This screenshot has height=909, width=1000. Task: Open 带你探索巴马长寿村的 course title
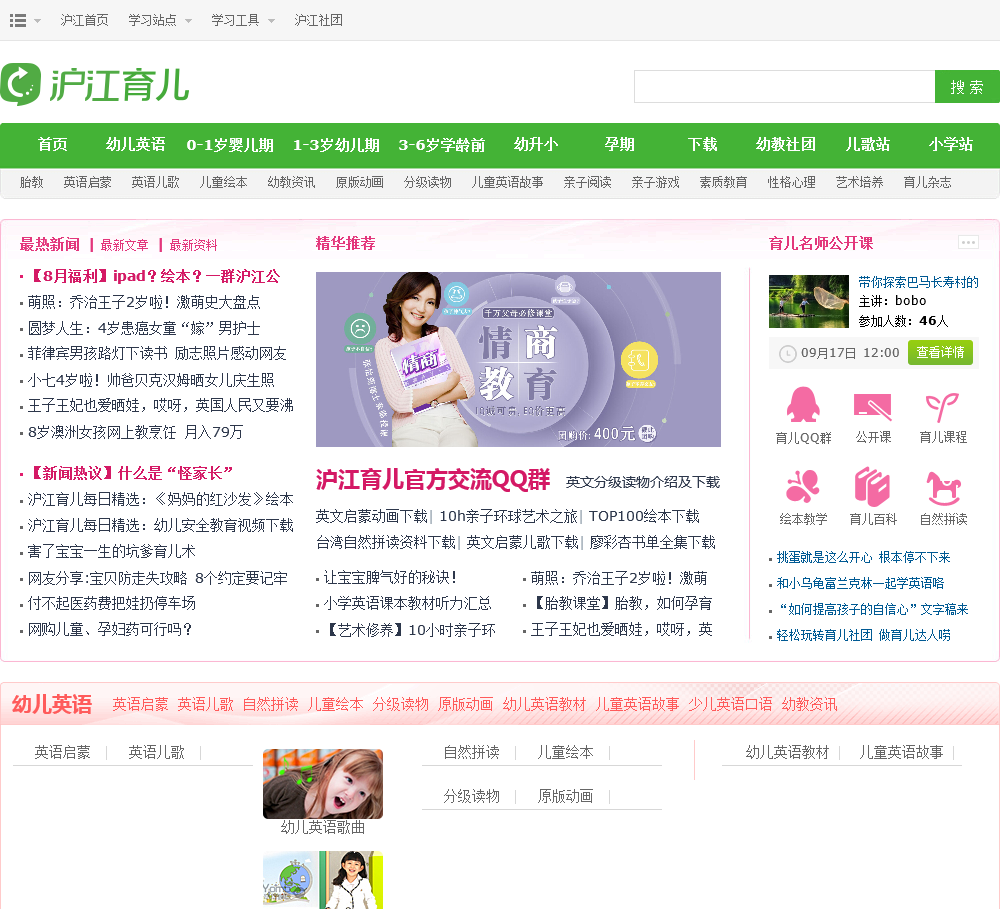coord(918,282)
